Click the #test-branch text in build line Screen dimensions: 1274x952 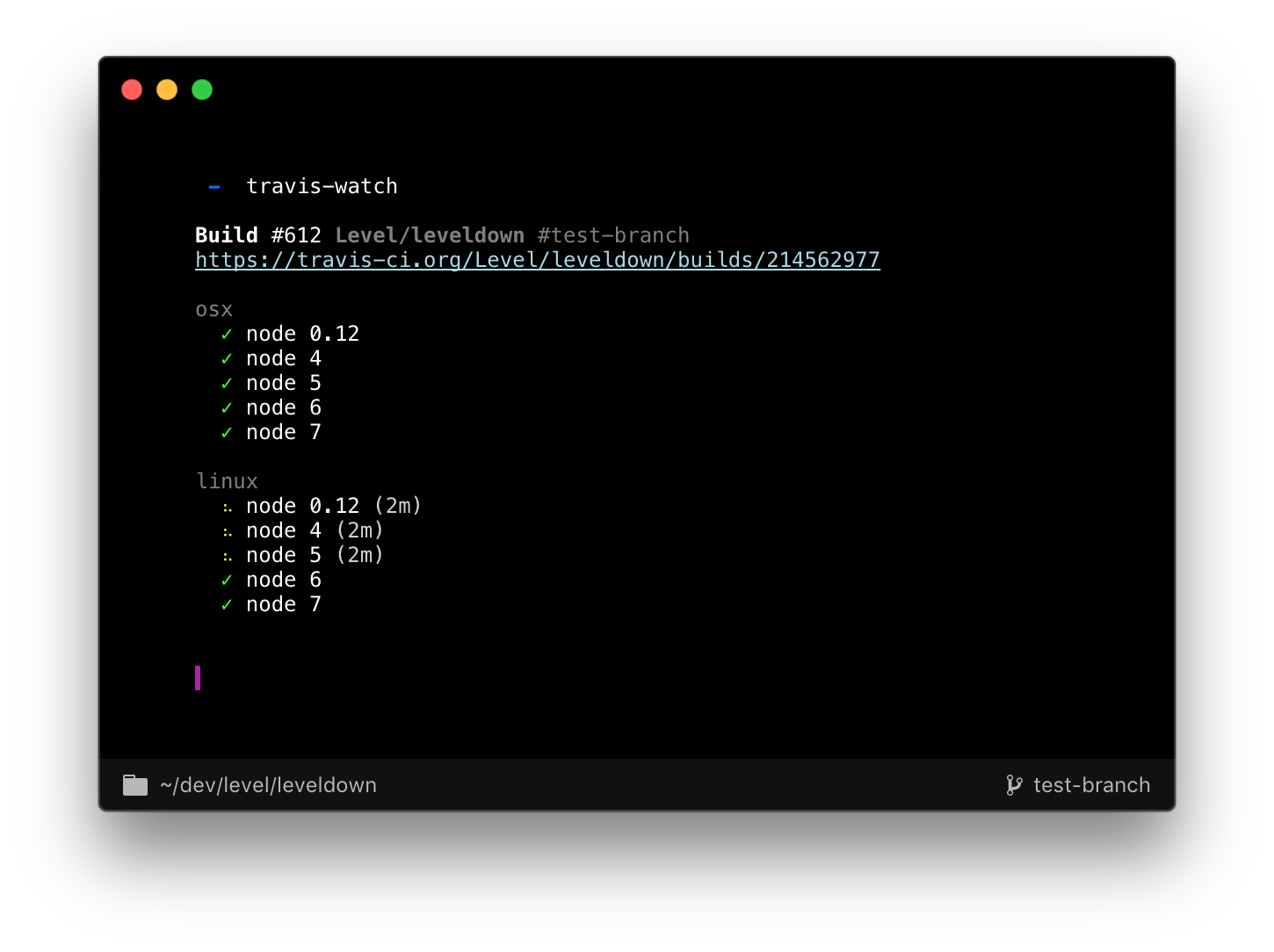tap(613, 235)
